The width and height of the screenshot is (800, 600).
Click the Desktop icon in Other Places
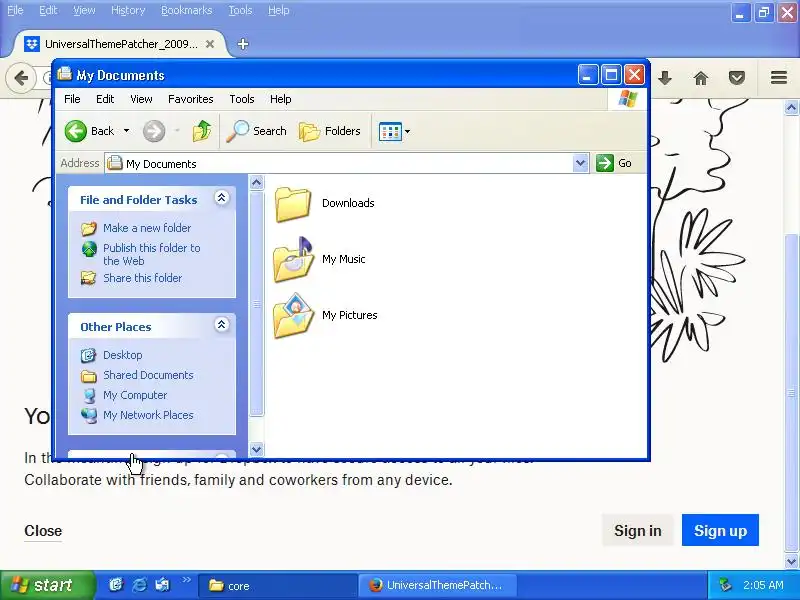(x=89, y=355)
